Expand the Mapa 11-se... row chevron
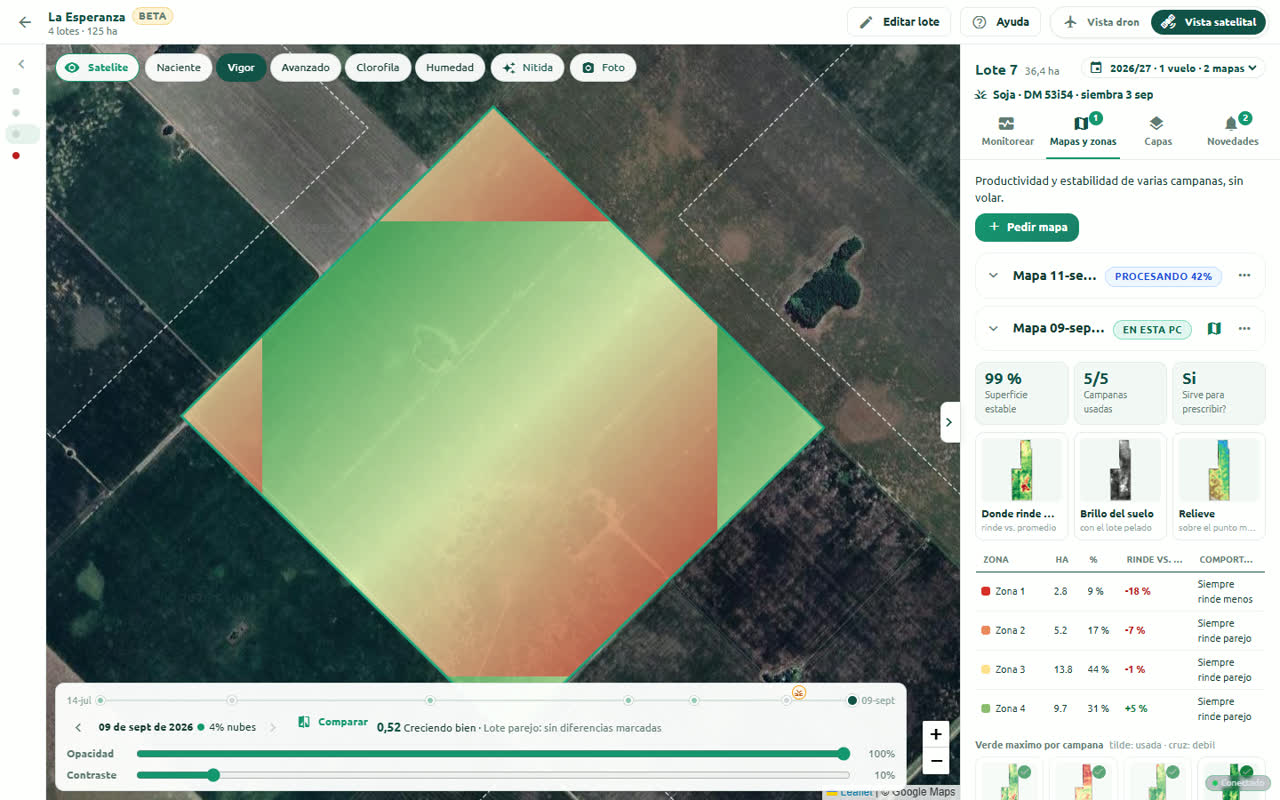The height and width of the screenshot is (800, 1280). [993, 276]
